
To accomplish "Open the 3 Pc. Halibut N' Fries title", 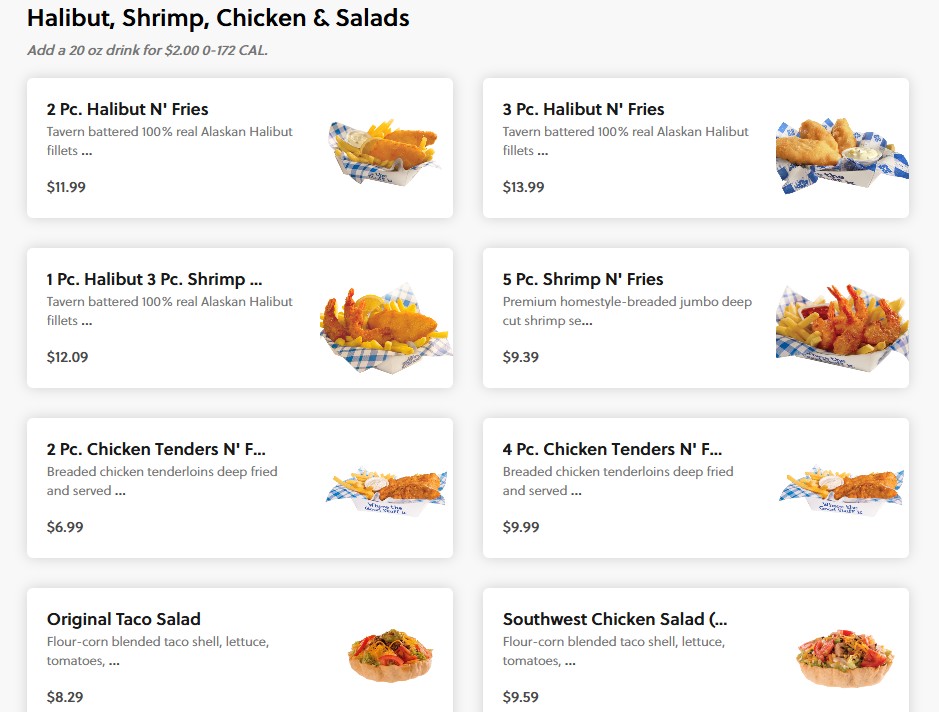I will [x=583, y=109].
